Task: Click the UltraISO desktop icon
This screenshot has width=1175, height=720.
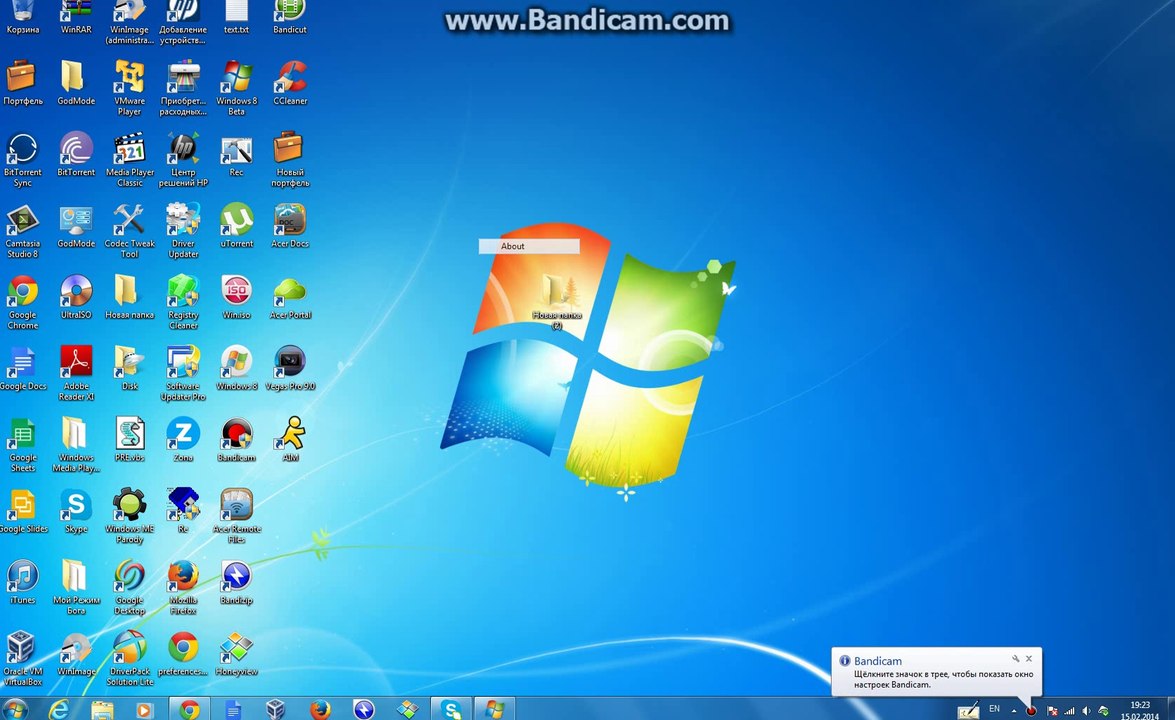Action: (x=76, y=297)
